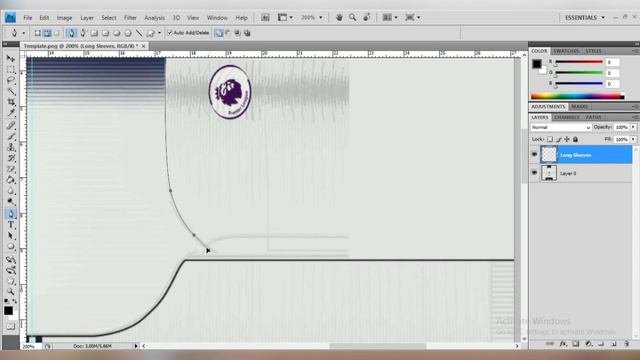Launch Bridge from the application bar
The width and height of the screenshot is (640, 360).
265,17
